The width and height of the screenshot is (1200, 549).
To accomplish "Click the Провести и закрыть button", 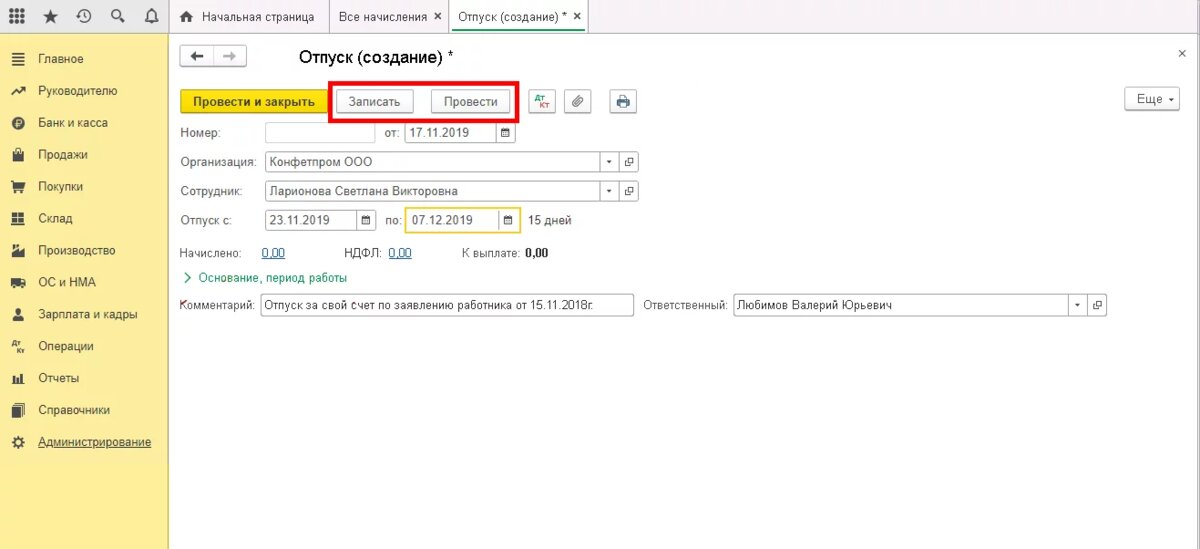I will coord(254,101).
